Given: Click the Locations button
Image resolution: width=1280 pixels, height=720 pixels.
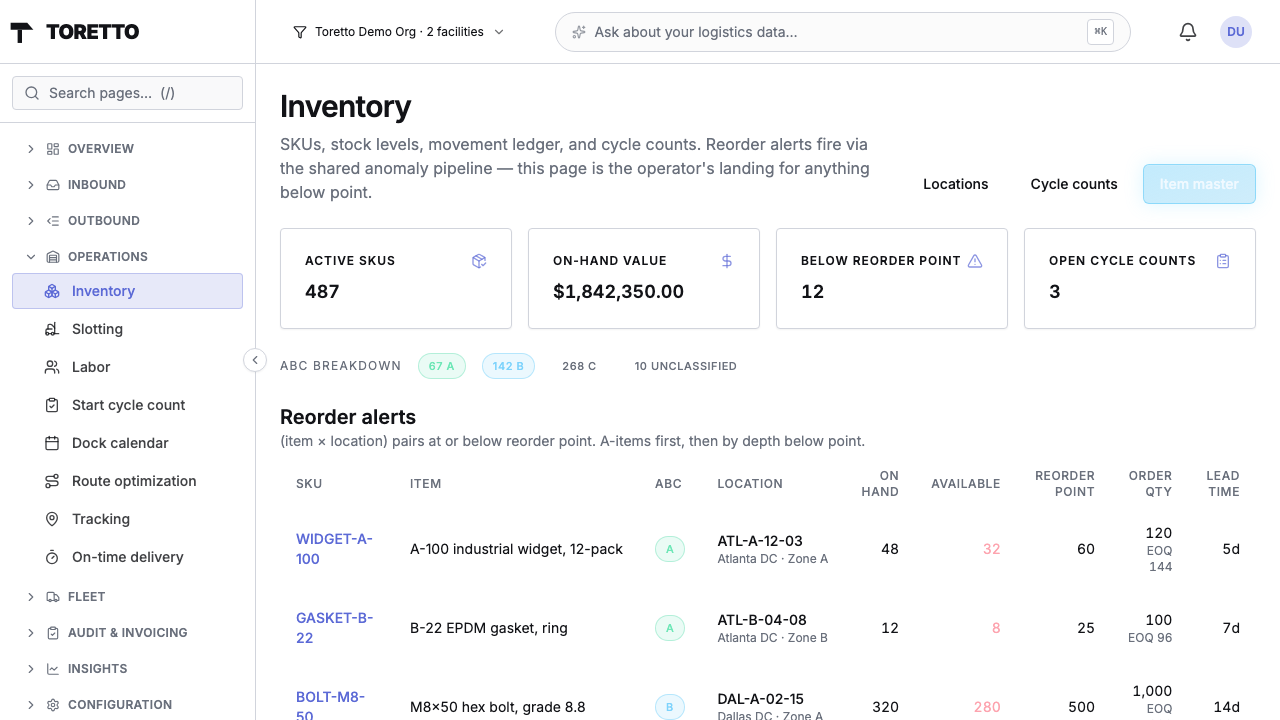Looking at the screenshot, I should tap(956, 184).
